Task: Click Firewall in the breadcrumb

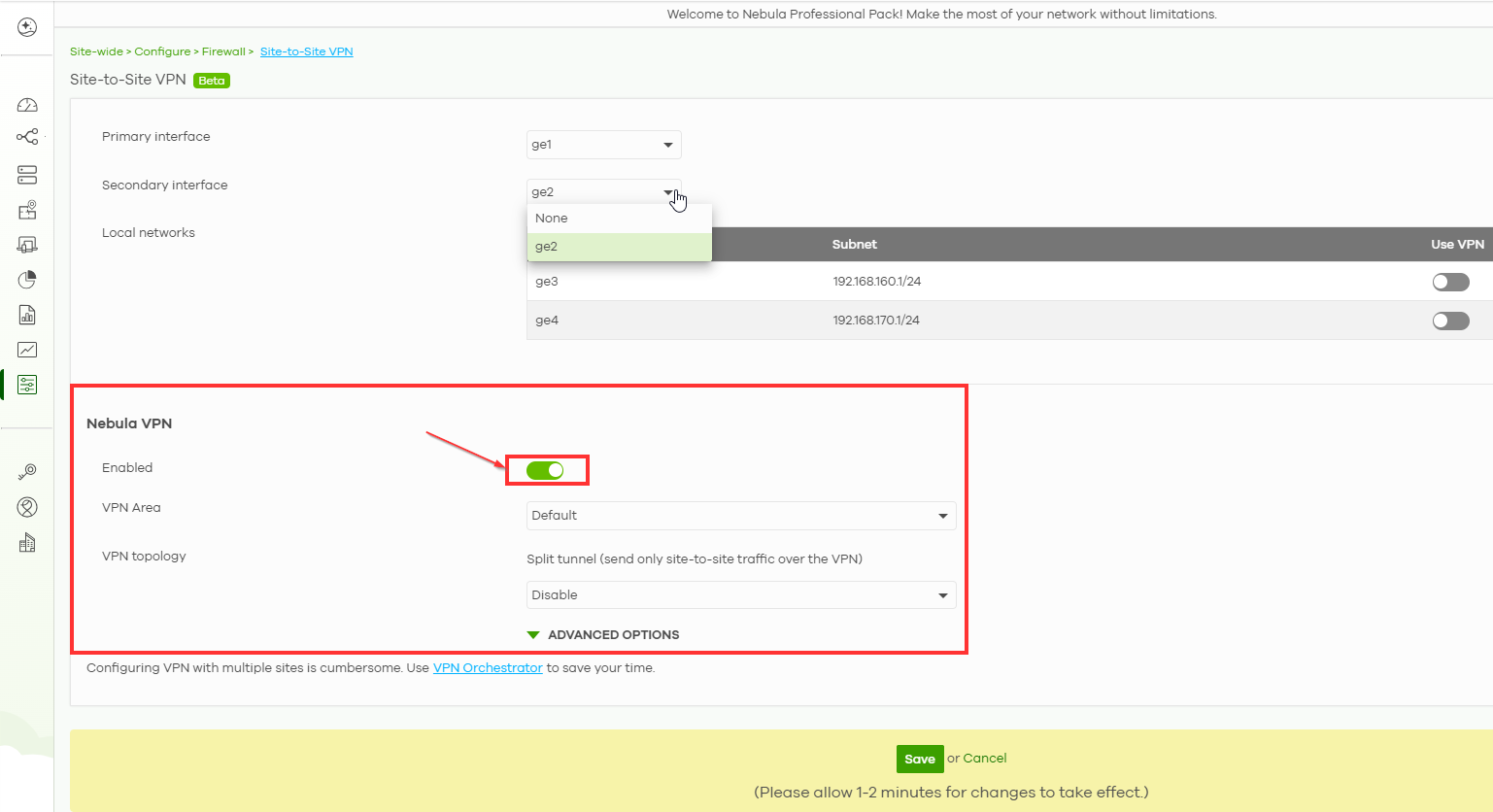Action: pos(223,51)
